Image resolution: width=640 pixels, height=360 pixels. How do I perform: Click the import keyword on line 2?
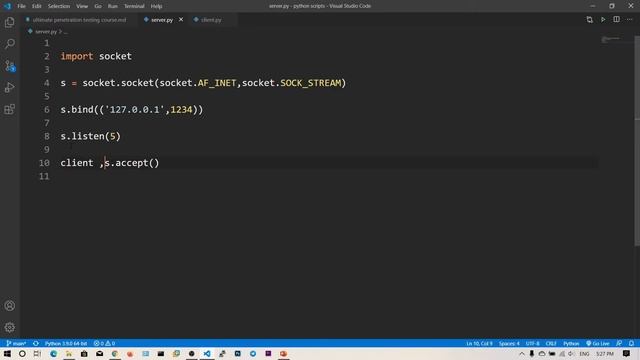[x=77, y=56]
